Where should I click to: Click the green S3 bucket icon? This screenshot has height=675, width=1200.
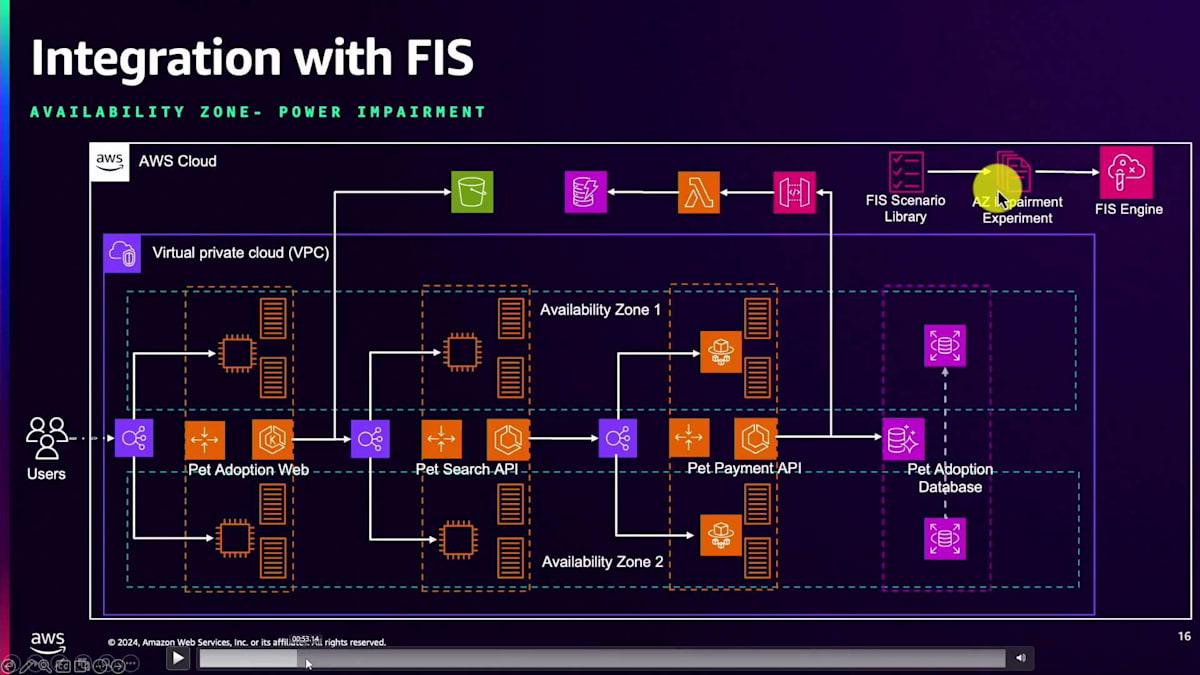point(472,192)
